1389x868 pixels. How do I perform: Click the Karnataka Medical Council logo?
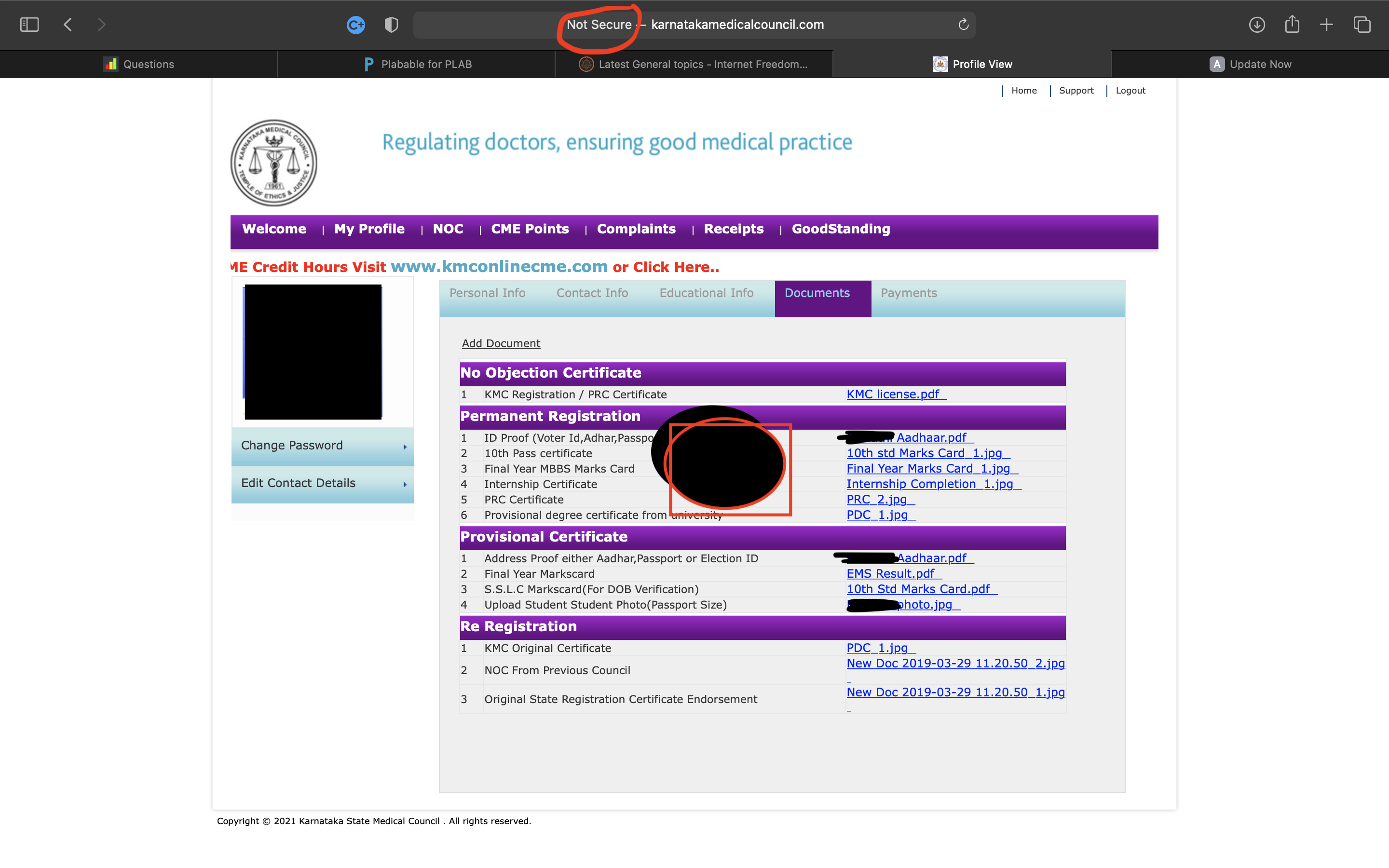coord(274,163)
